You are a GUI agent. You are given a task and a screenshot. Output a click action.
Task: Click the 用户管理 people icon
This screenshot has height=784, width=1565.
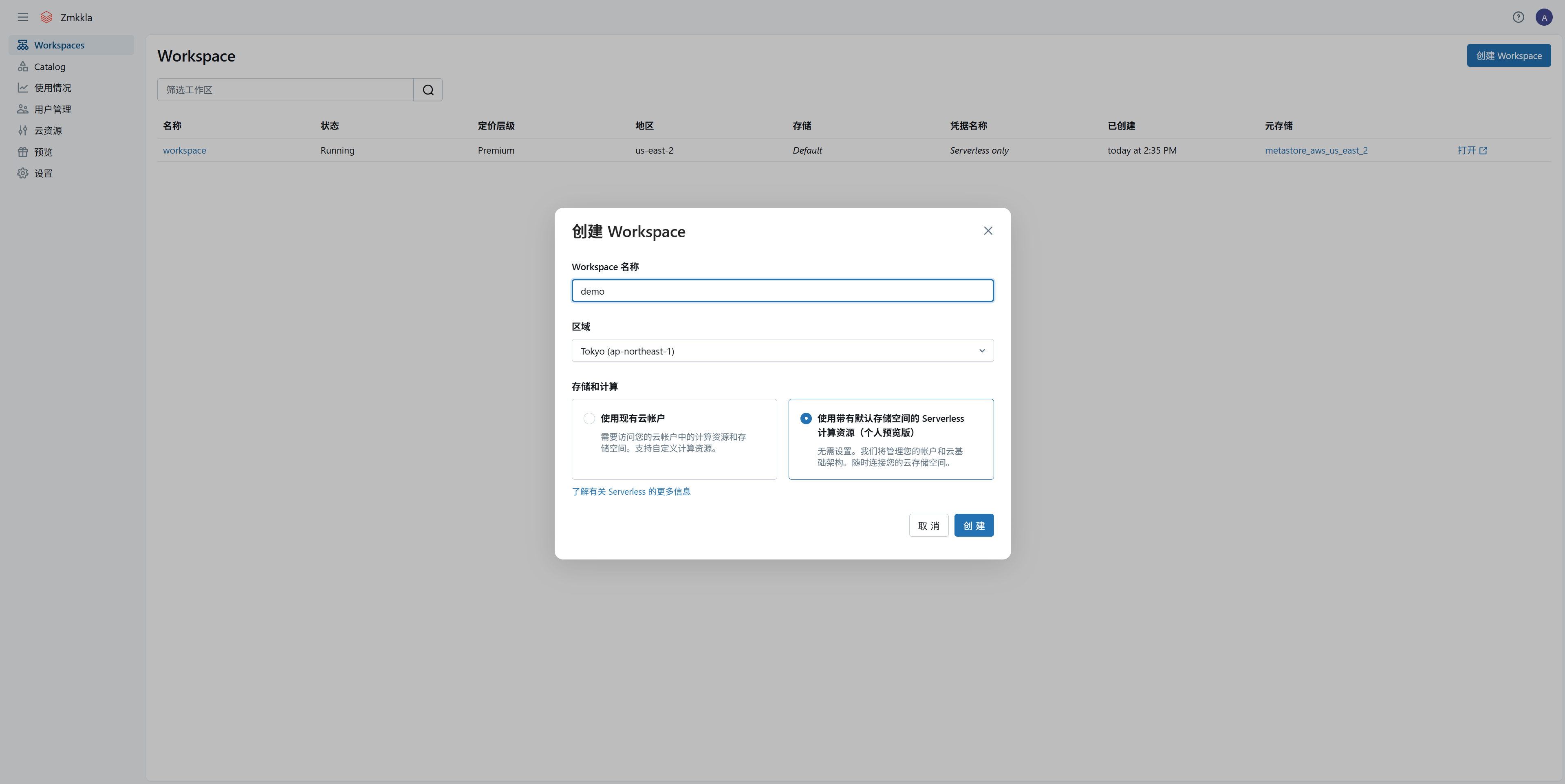click(x=22, y=109)
